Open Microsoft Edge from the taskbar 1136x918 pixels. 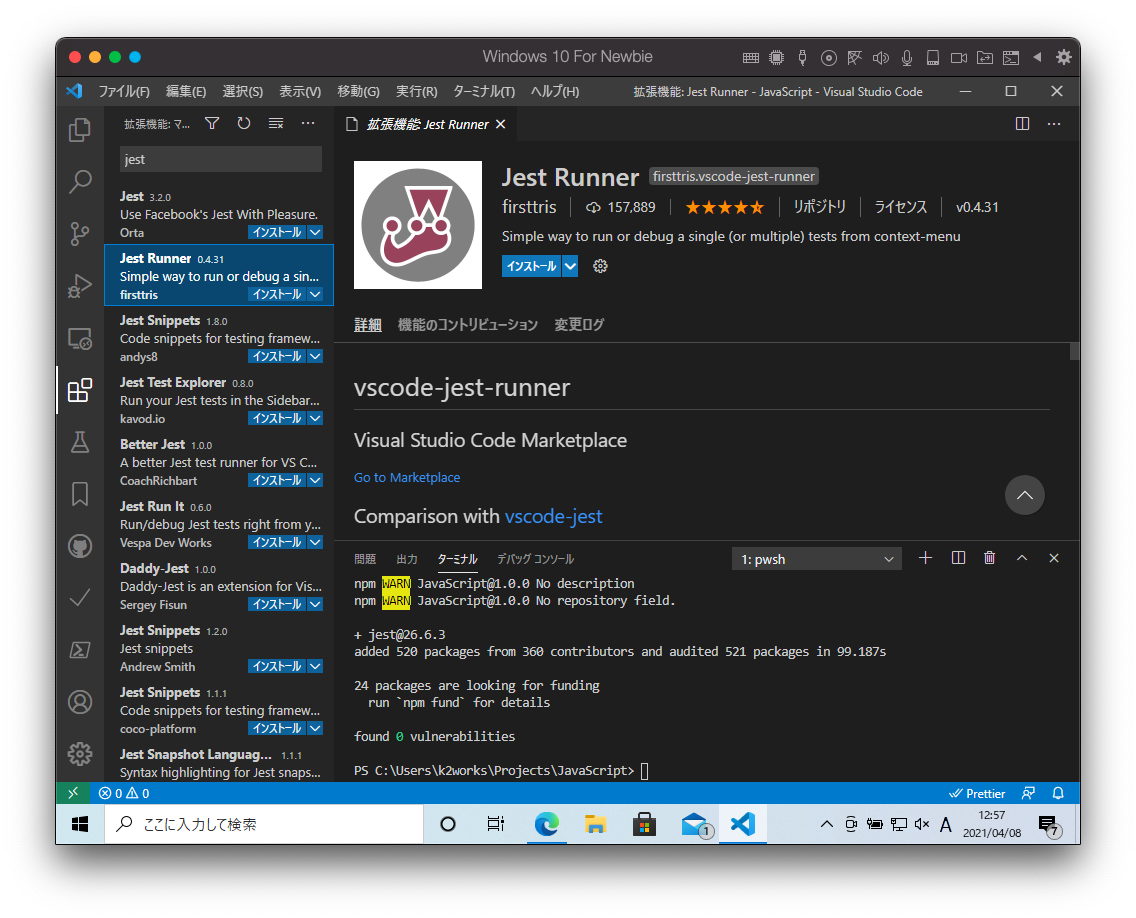546,825
